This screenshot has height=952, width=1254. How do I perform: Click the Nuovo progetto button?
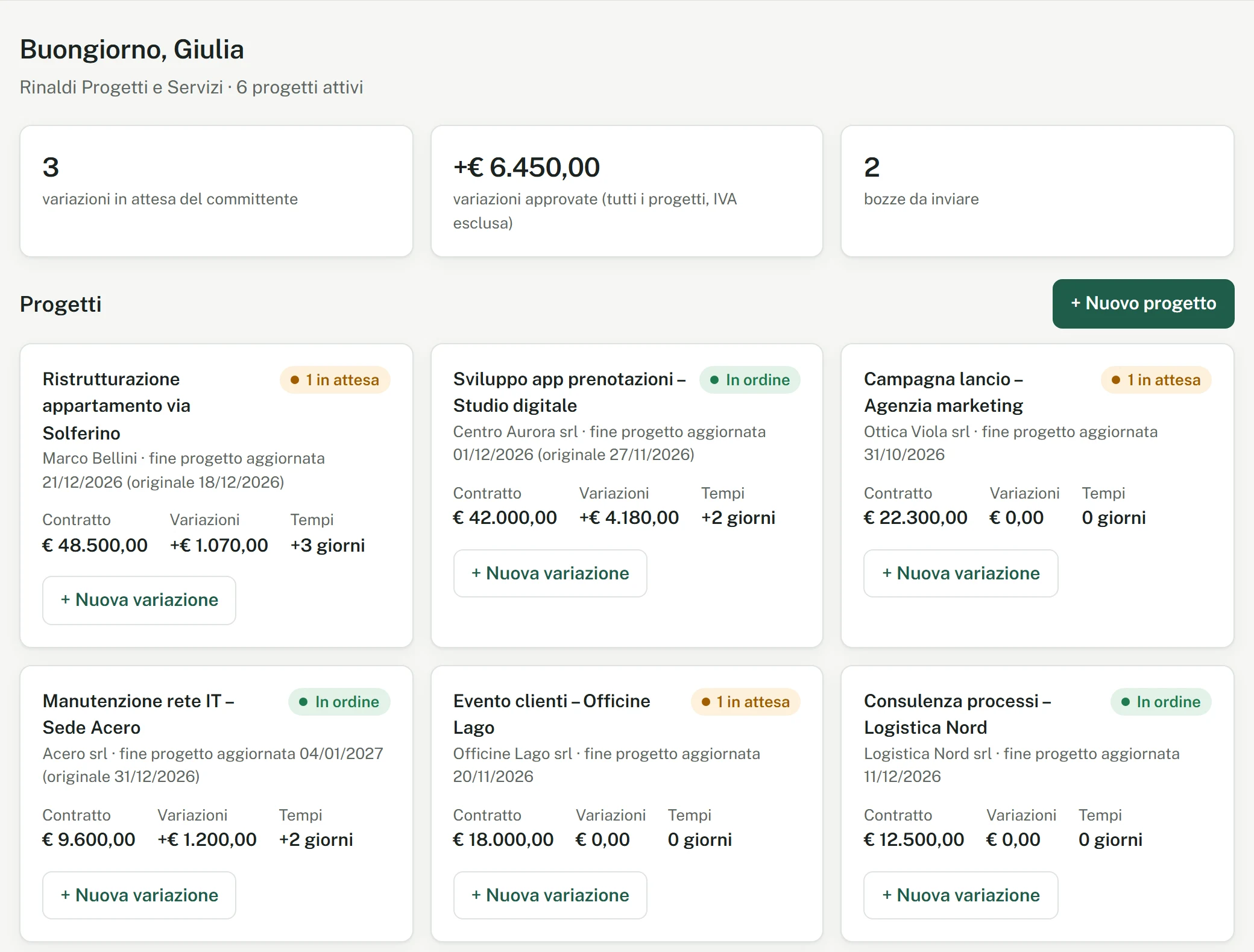click(1143, 303)
